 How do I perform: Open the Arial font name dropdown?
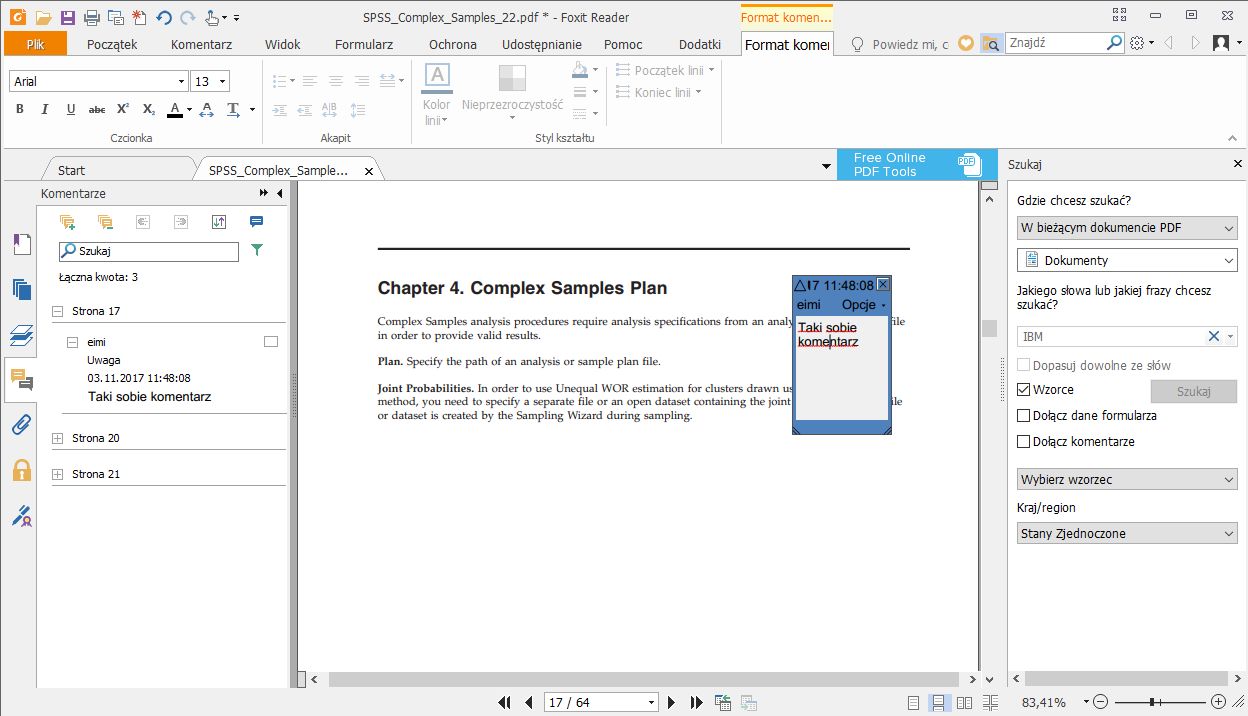[181, 81]
